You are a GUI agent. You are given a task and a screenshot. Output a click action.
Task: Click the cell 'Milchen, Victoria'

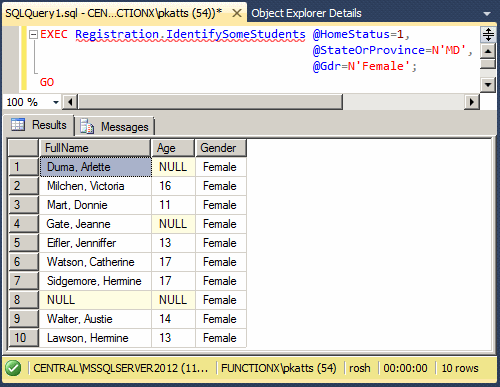(x=95, y=186)
